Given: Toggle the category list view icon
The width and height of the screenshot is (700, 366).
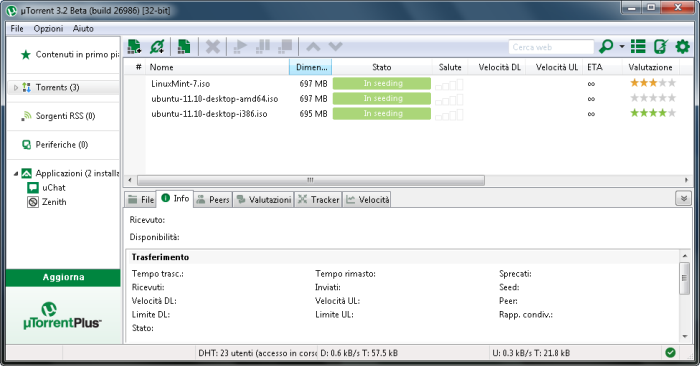Looking at the screenshot, I should [x=638, y=46].
